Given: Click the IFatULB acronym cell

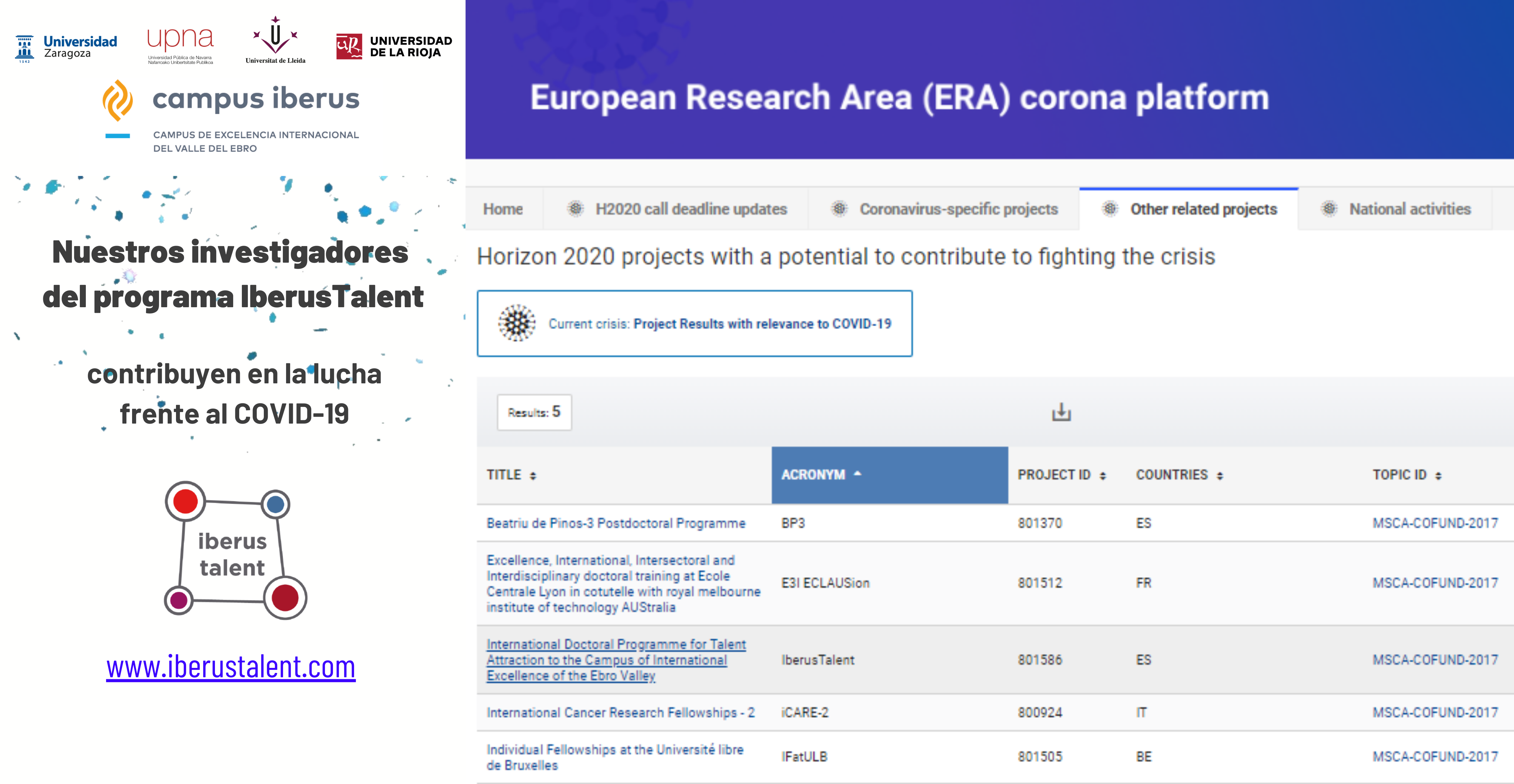Looking at the screenshot, I should [x=804, y=757].
